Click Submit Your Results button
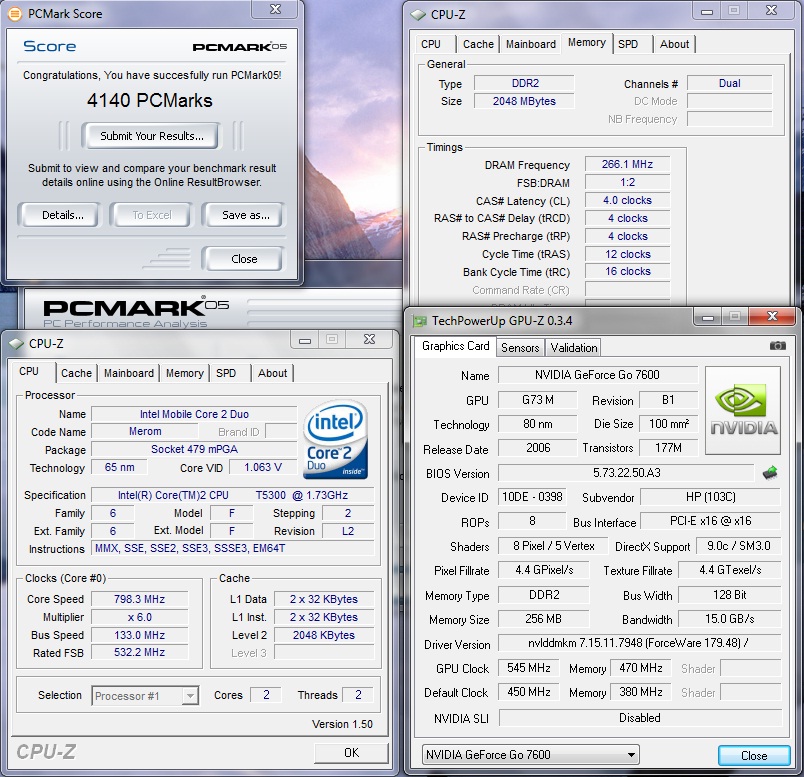This screenshot has width=804, height=777. coord(152,136)
